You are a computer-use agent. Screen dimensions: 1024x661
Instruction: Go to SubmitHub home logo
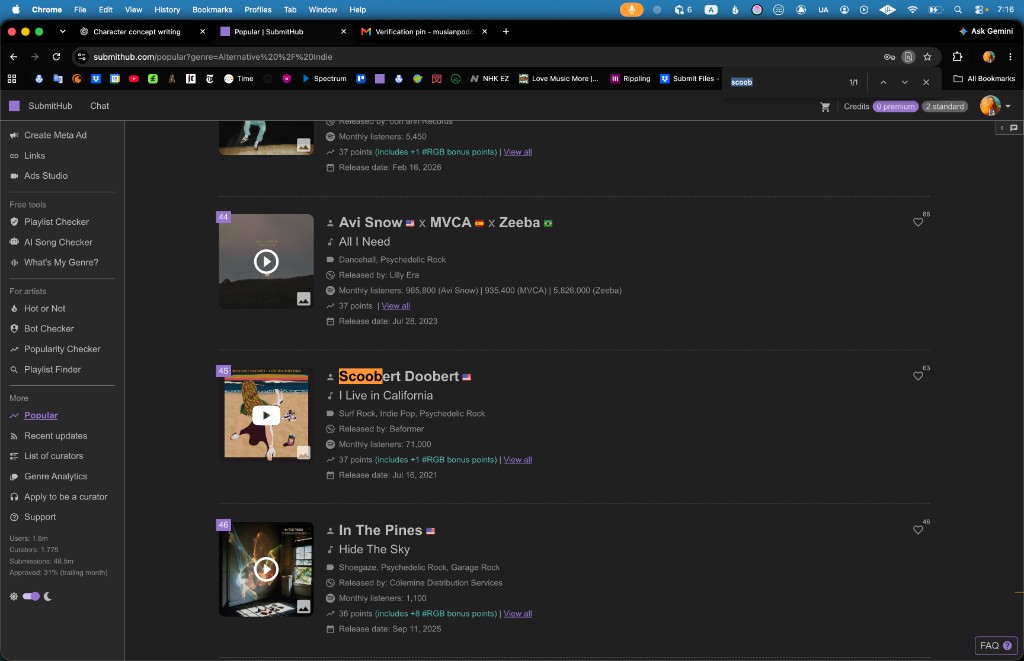40,106
